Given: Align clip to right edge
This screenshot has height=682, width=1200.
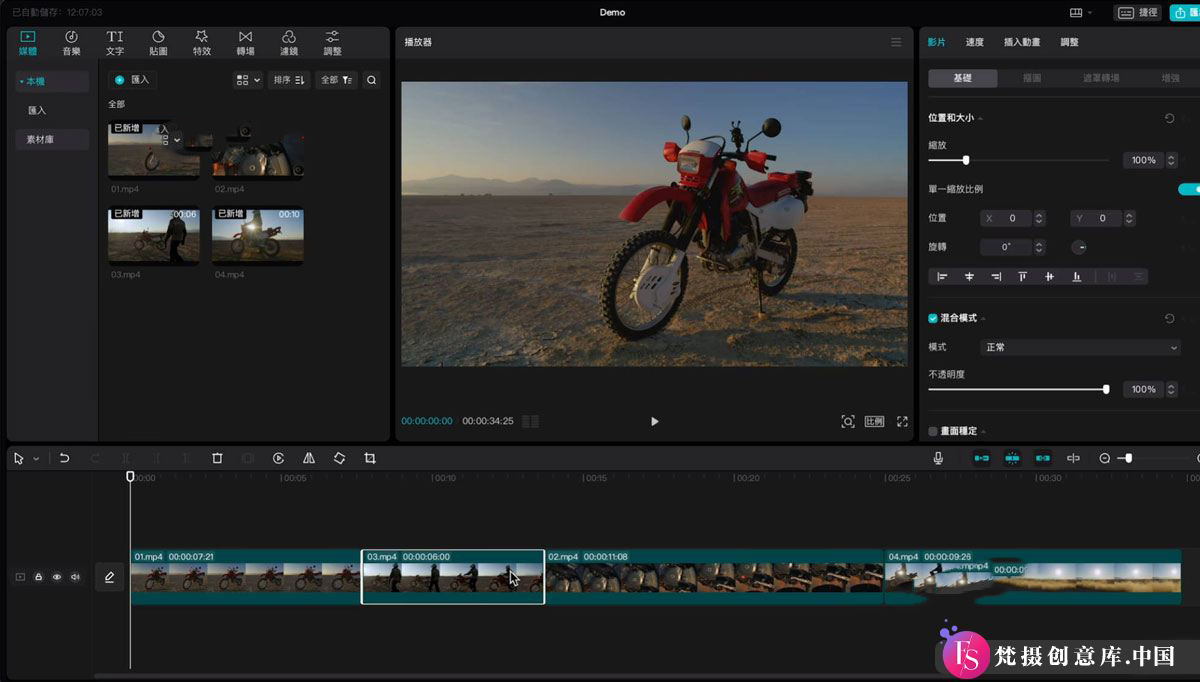Looking at the screenshot, I should pyautogui.click(x=996, y=276).
